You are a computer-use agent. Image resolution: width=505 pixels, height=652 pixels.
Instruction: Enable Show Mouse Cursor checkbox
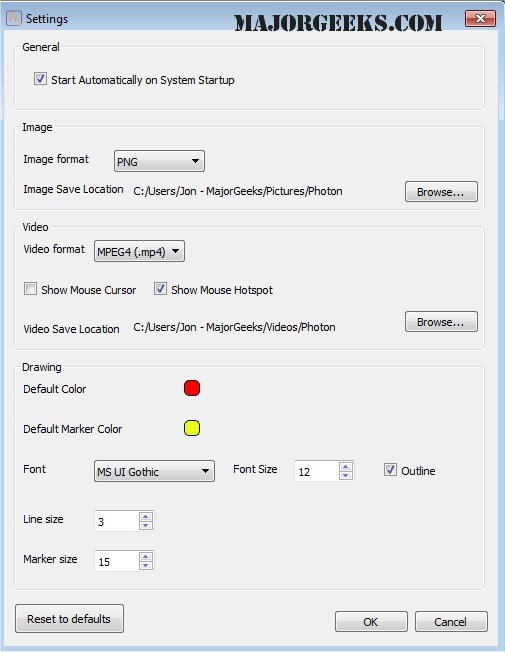[x=30, y=289]
